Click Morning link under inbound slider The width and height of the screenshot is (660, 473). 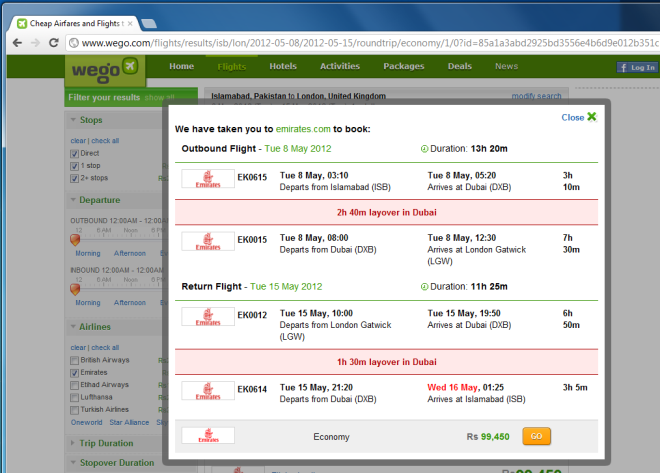(x=88, y=303)
